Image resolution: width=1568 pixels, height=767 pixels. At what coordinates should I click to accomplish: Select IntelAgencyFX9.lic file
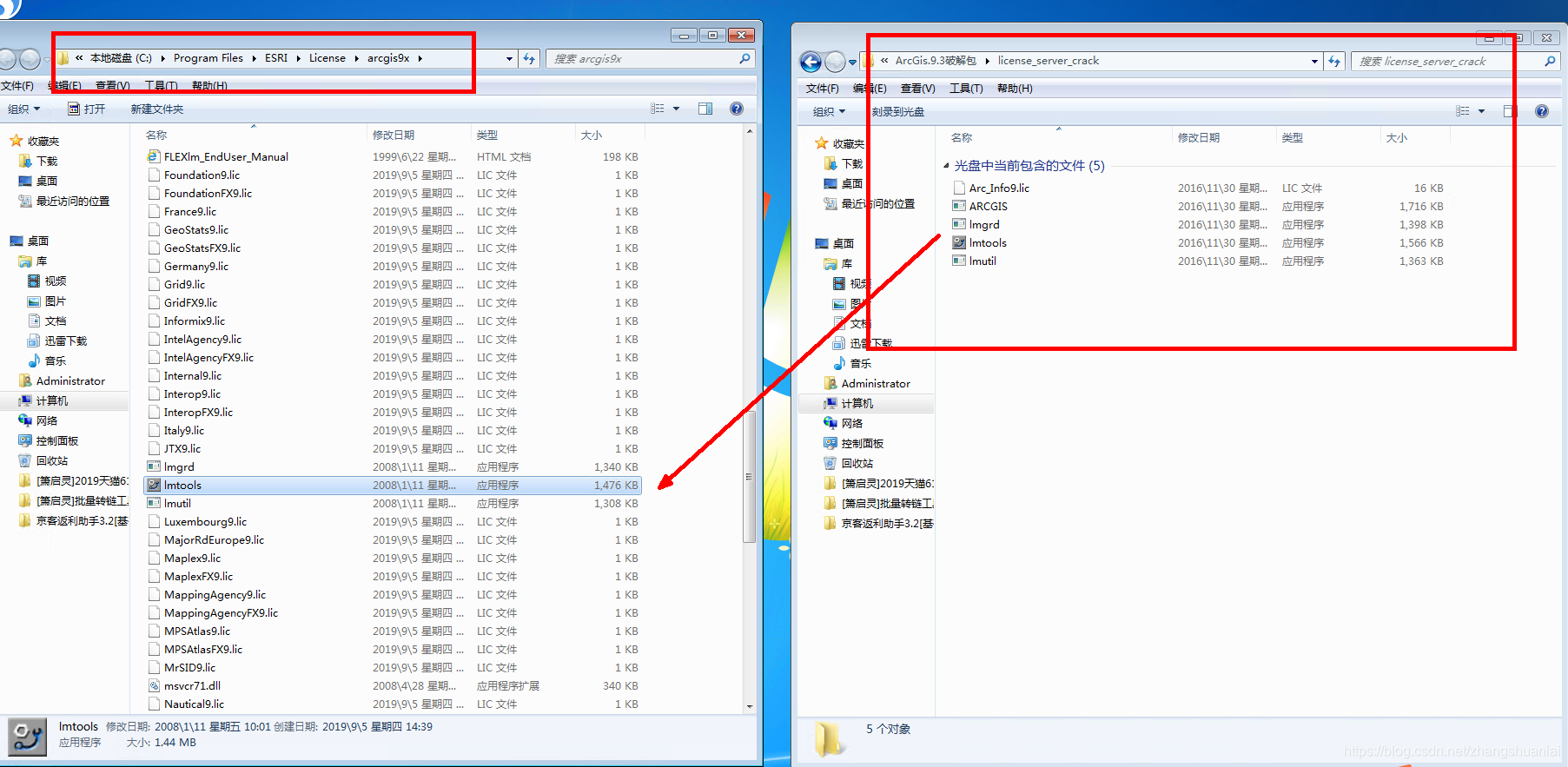[x=208, y=357]
